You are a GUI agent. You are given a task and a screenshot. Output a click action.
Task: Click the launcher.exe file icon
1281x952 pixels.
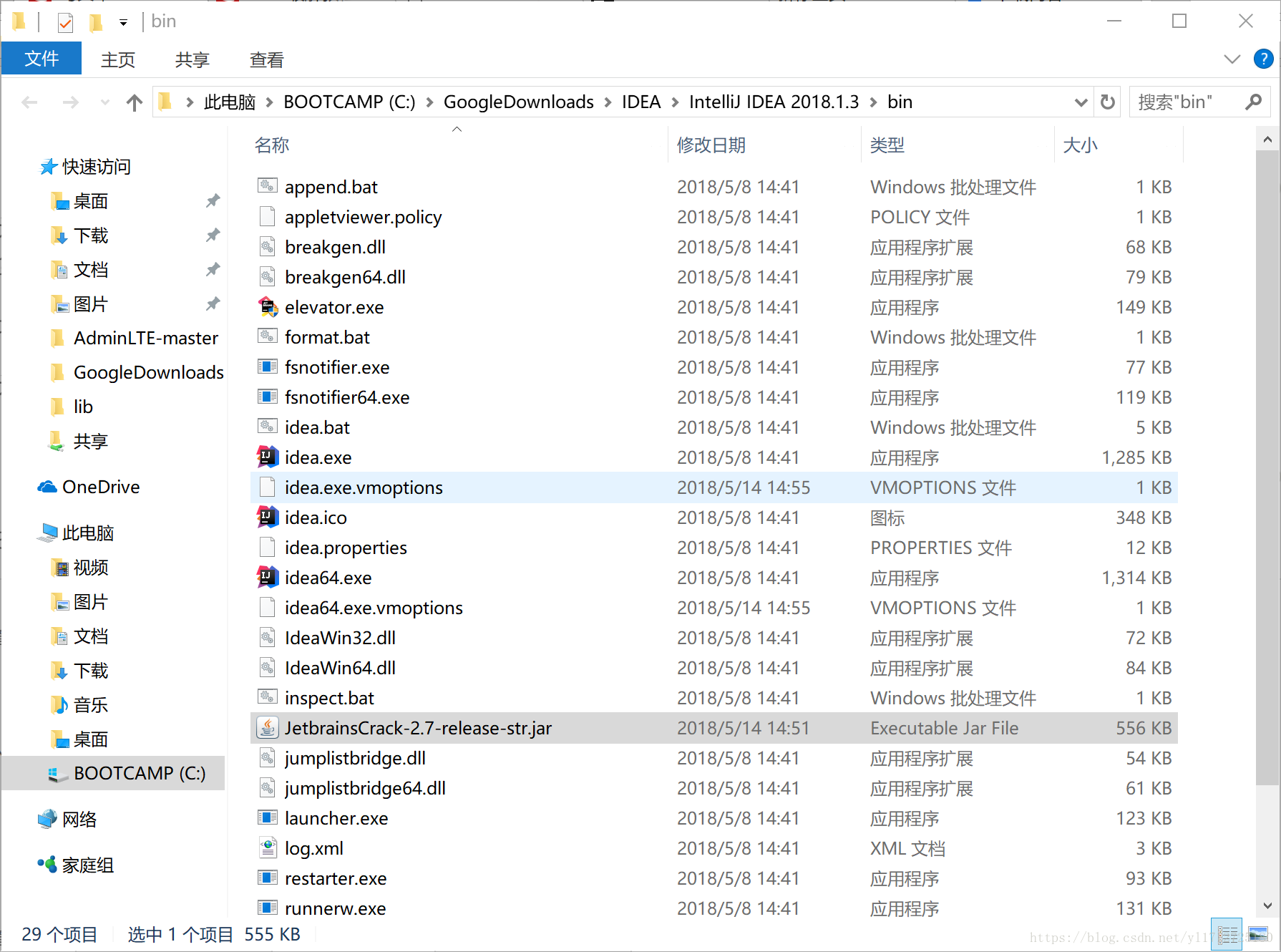(268, 818)
